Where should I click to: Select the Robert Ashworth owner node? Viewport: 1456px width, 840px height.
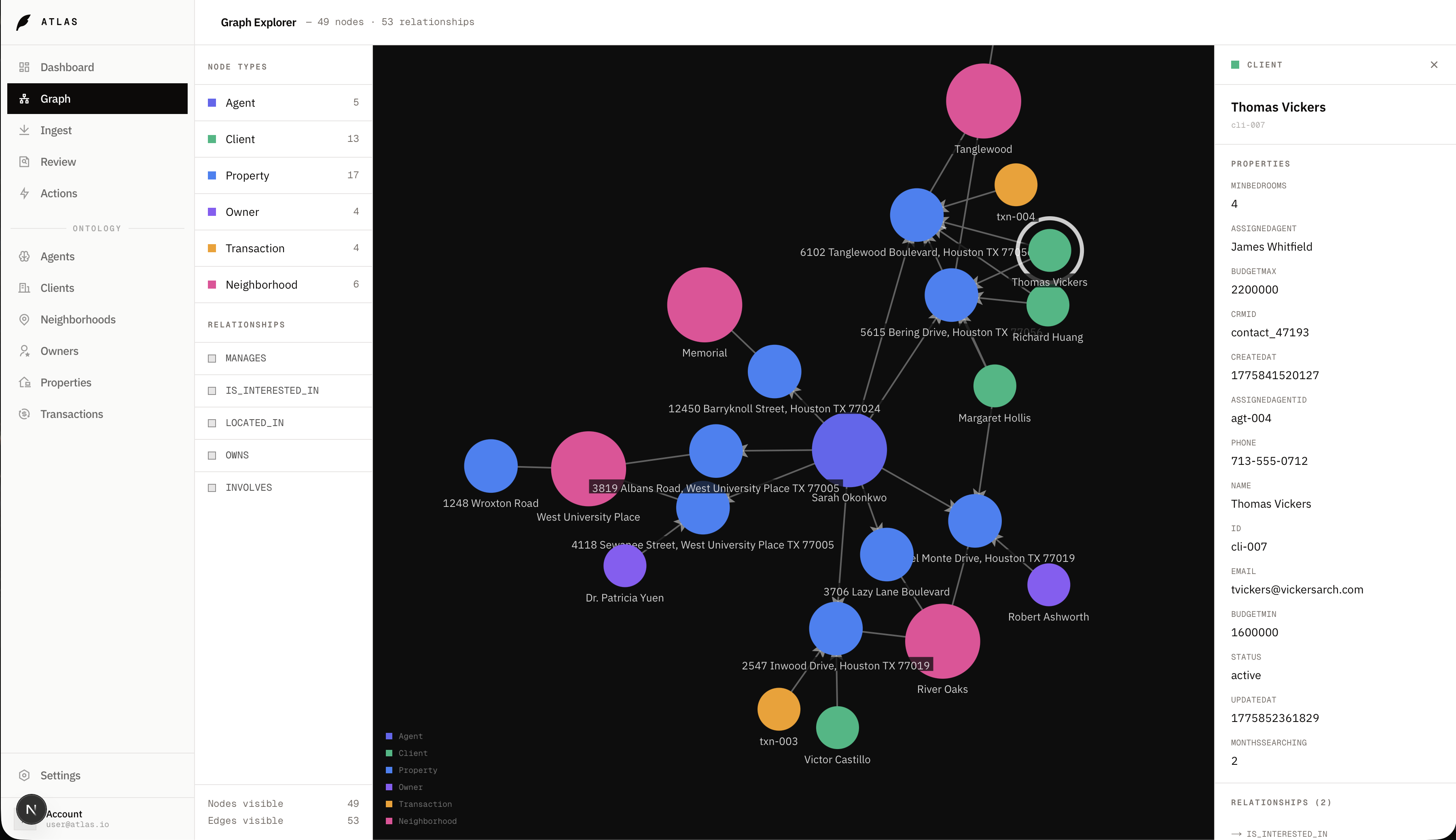click(x=1049, y=585)
